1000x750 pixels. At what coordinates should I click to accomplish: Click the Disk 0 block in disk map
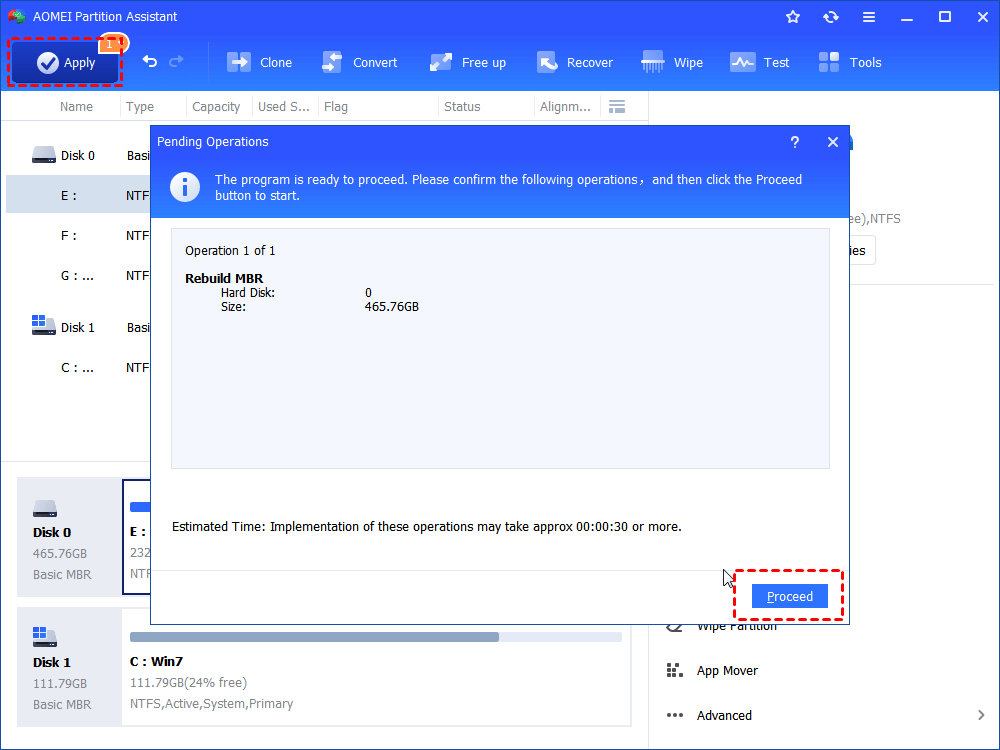[69, 538]
